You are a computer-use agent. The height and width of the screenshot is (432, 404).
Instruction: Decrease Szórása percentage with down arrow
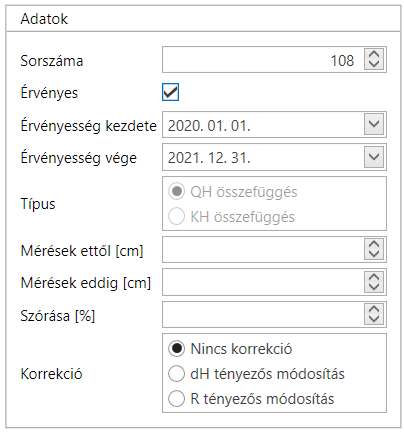374,319
